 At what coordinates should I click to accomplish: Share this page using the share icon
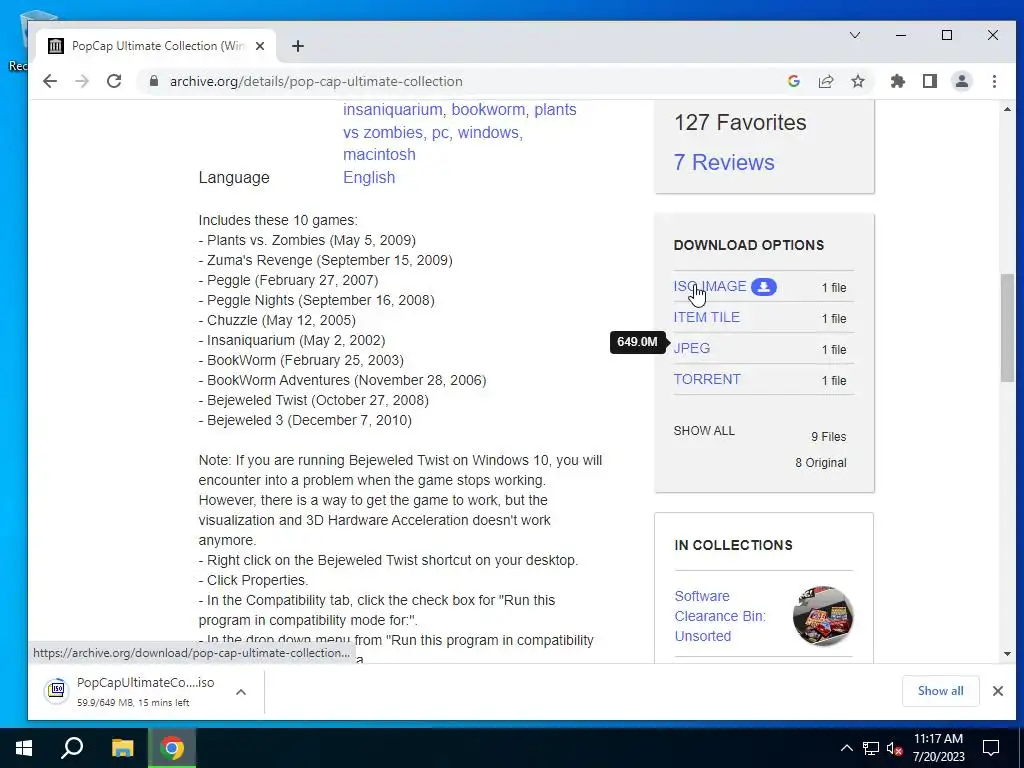click(x=825, y=81)
